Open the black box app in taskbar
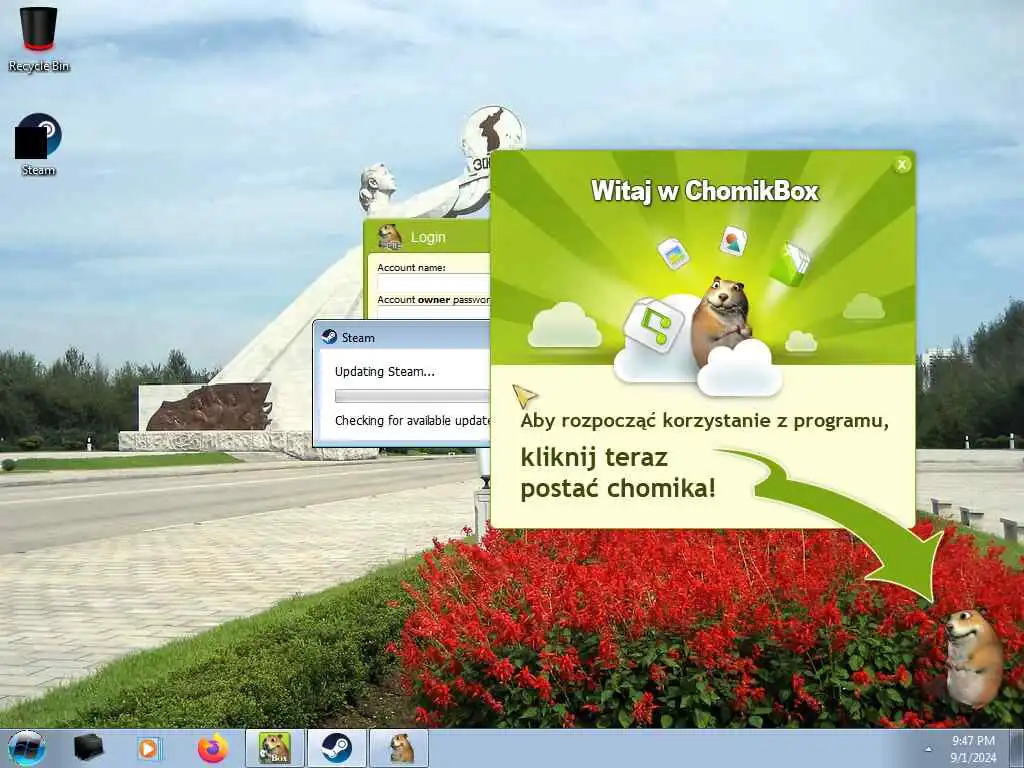The height and width of the screenshot is (768, 1024). pos(88,748)
